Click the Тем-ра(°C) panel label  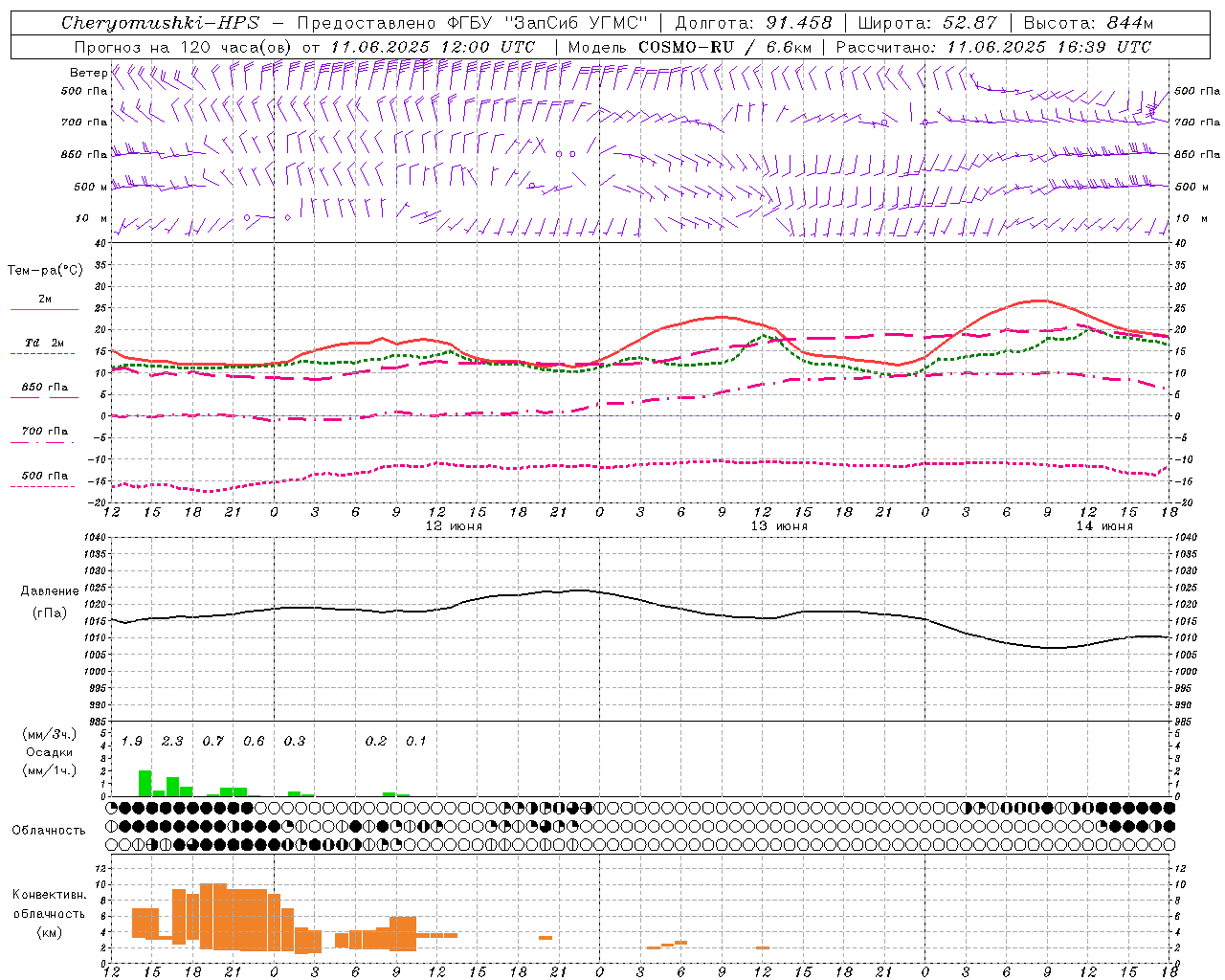pos(45,271)
